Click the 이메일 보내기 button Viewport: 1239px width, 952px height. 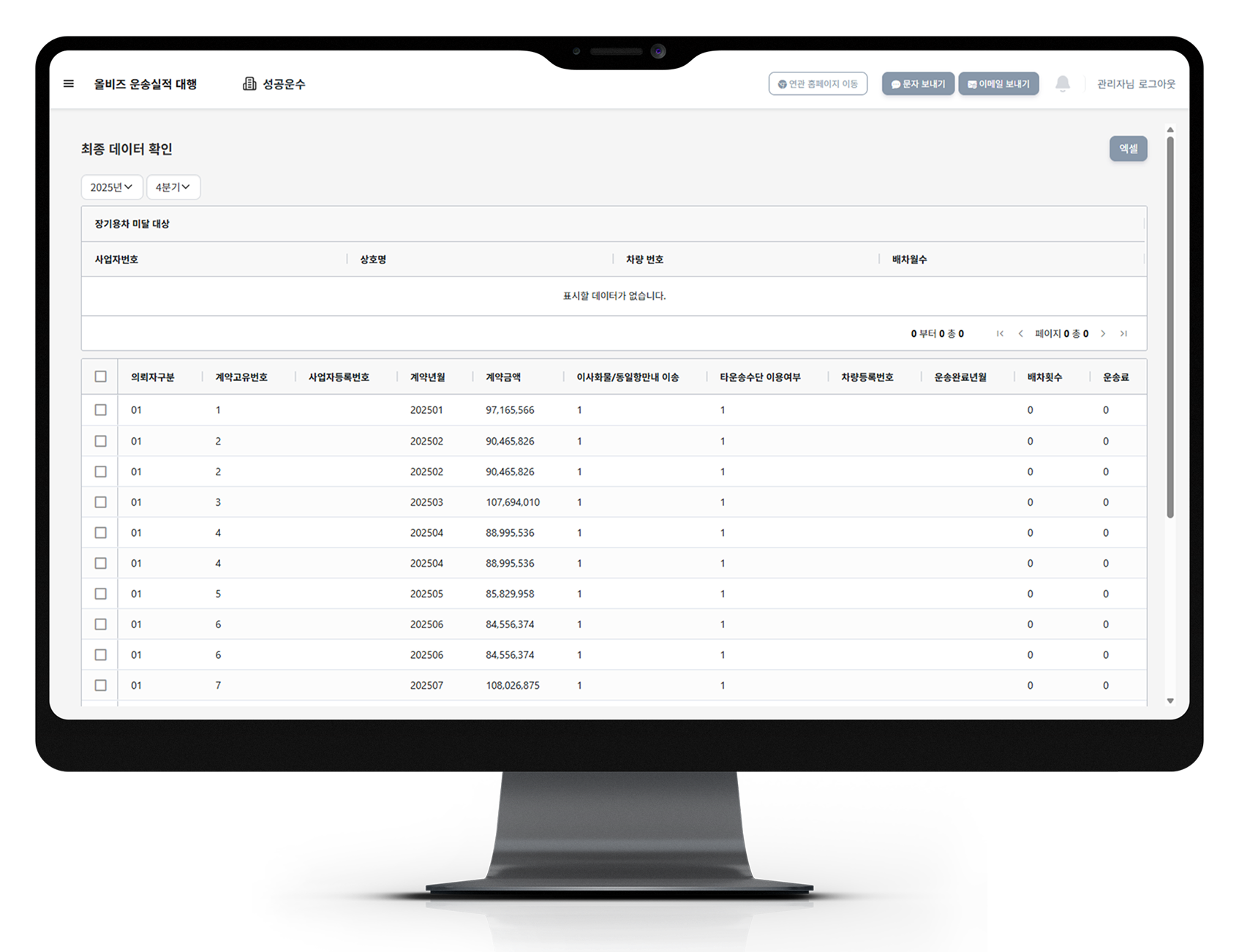998,84
